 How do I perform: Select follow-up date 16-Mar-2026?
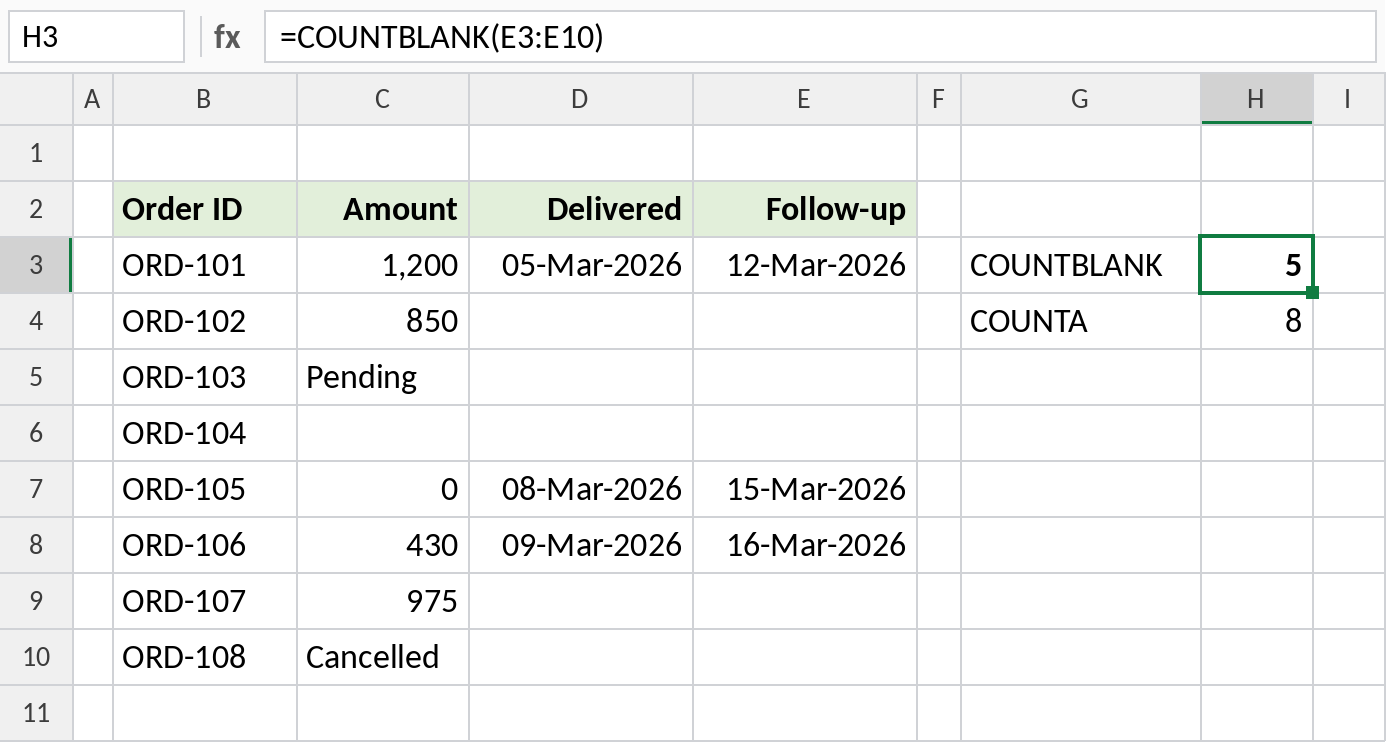(x=805, y=545)
